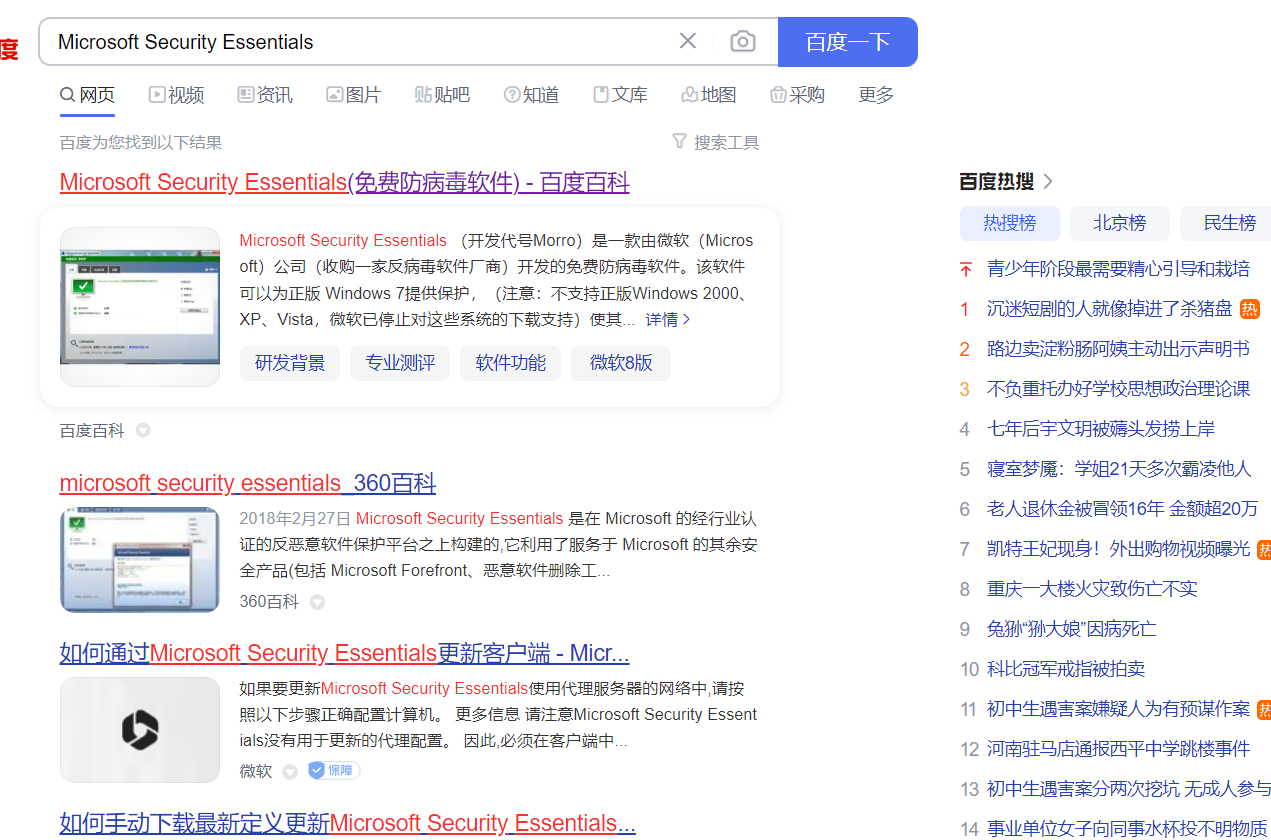1271x840 pixels.
Task: Open the 采购 tab
Action: (797, 95)
